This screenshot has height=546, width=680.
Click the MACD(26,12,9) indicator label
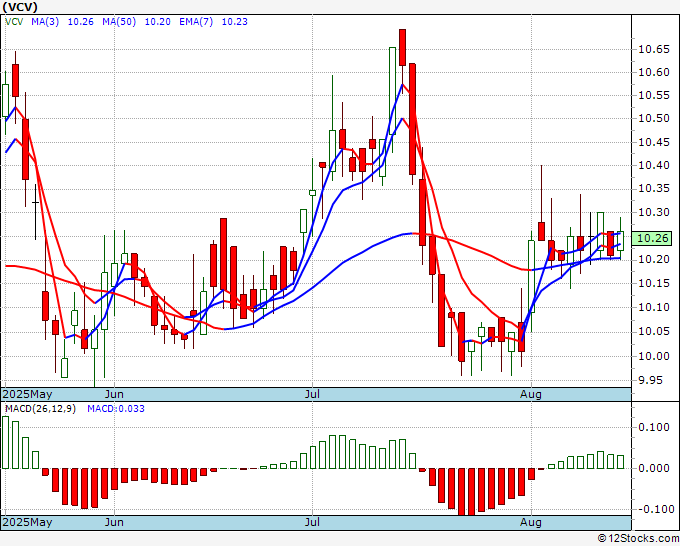[x=40, y=409]
